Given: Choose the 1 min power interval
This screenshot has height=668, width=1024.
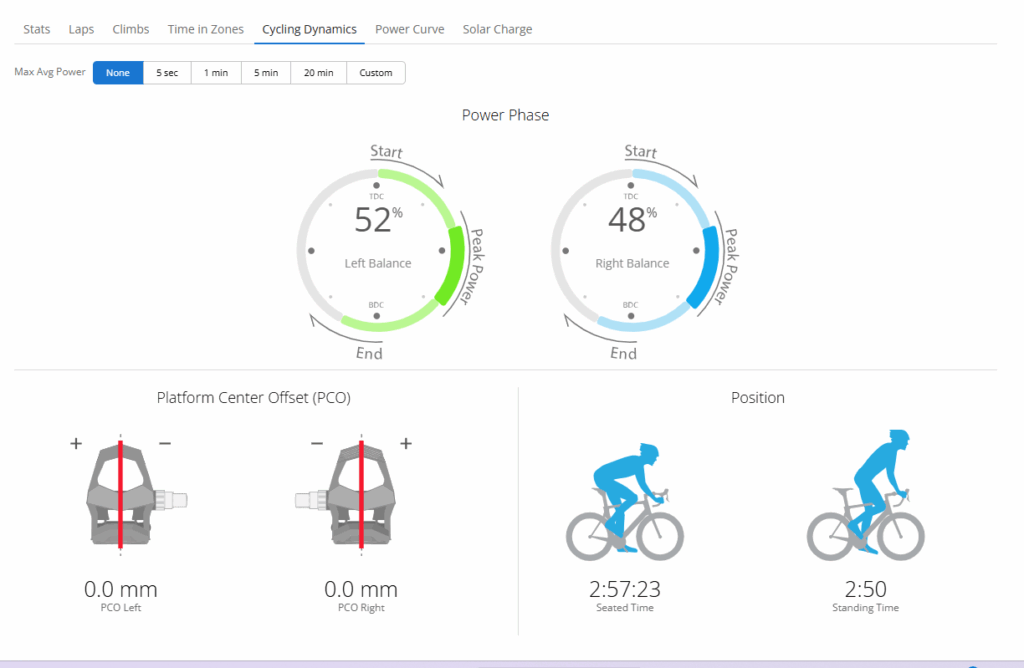Looking at the screenshot, I should click(x=216, y=73).
